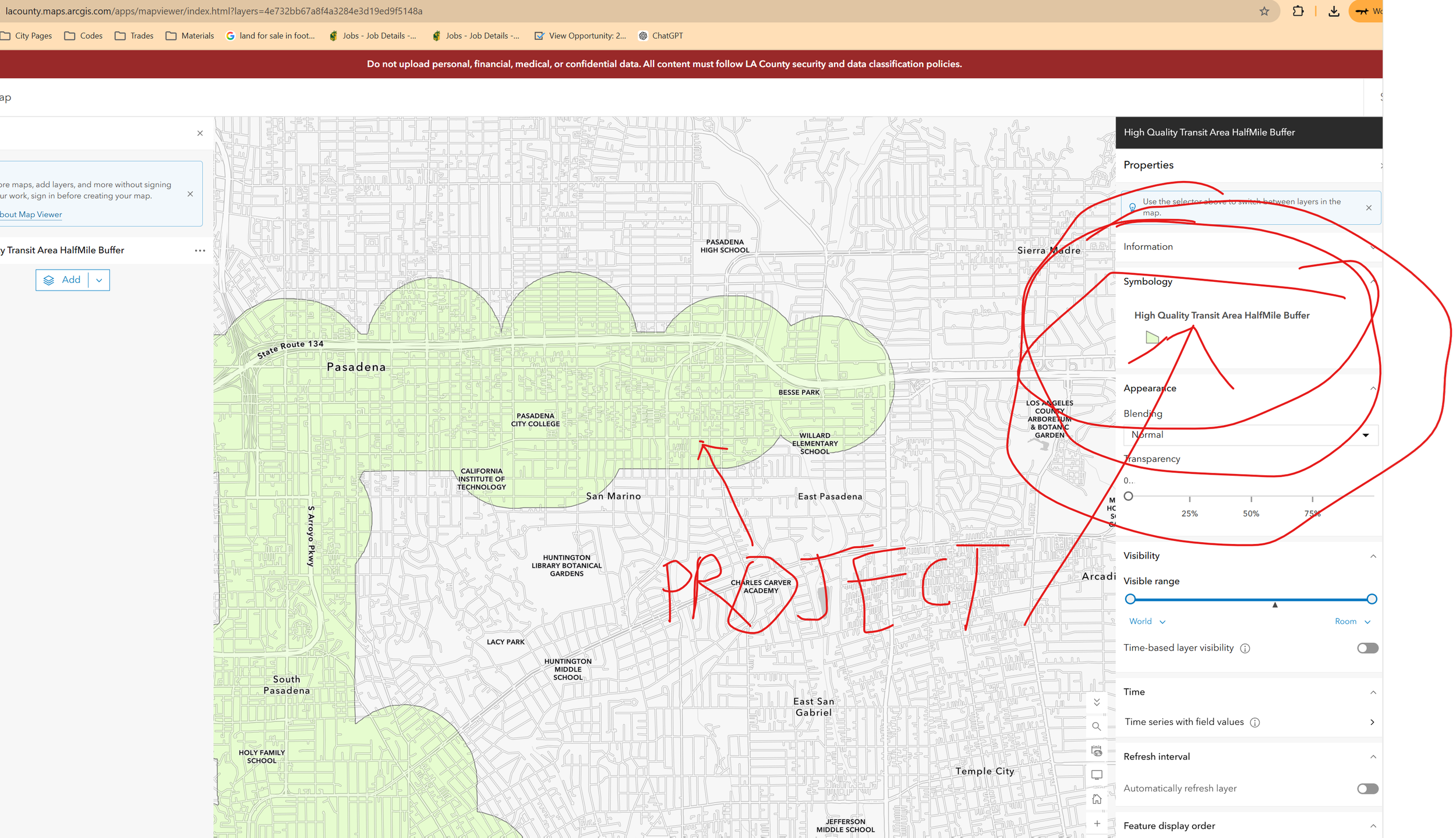The image size is (1456, 838).
Task: Open the About Map Viewer link
Action: pyautogui.click(x=31, y=214)
